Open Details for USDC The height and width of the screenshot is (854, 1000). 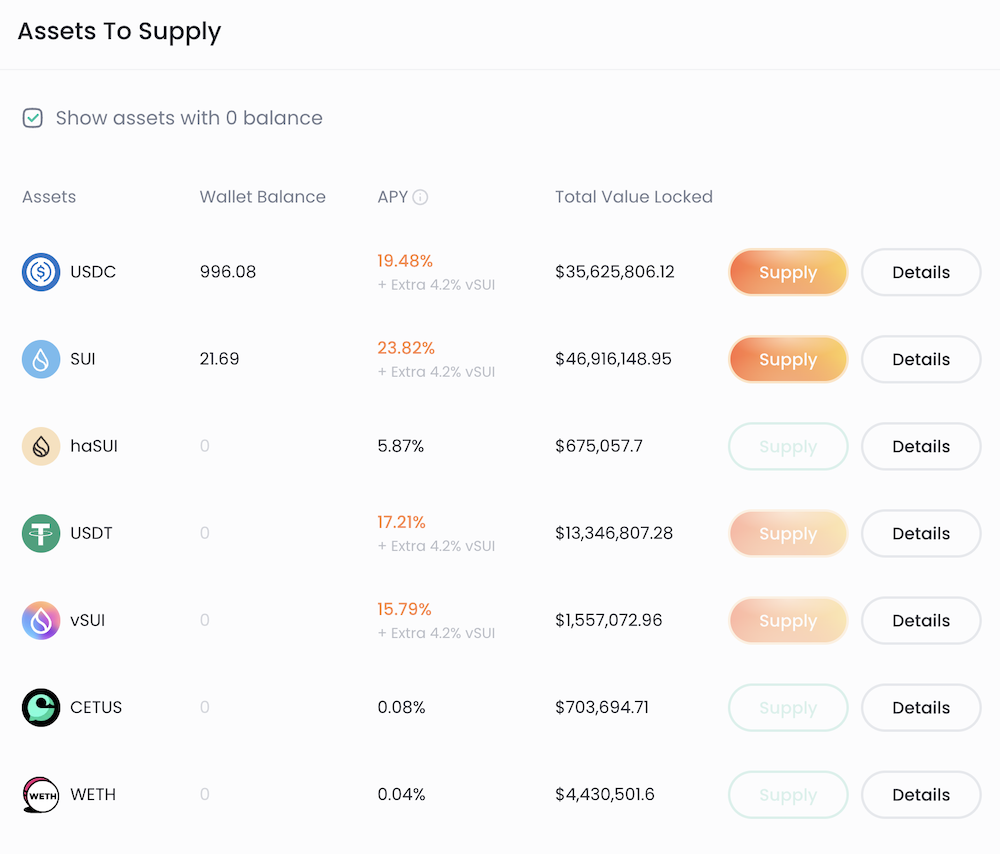(920, 272)
